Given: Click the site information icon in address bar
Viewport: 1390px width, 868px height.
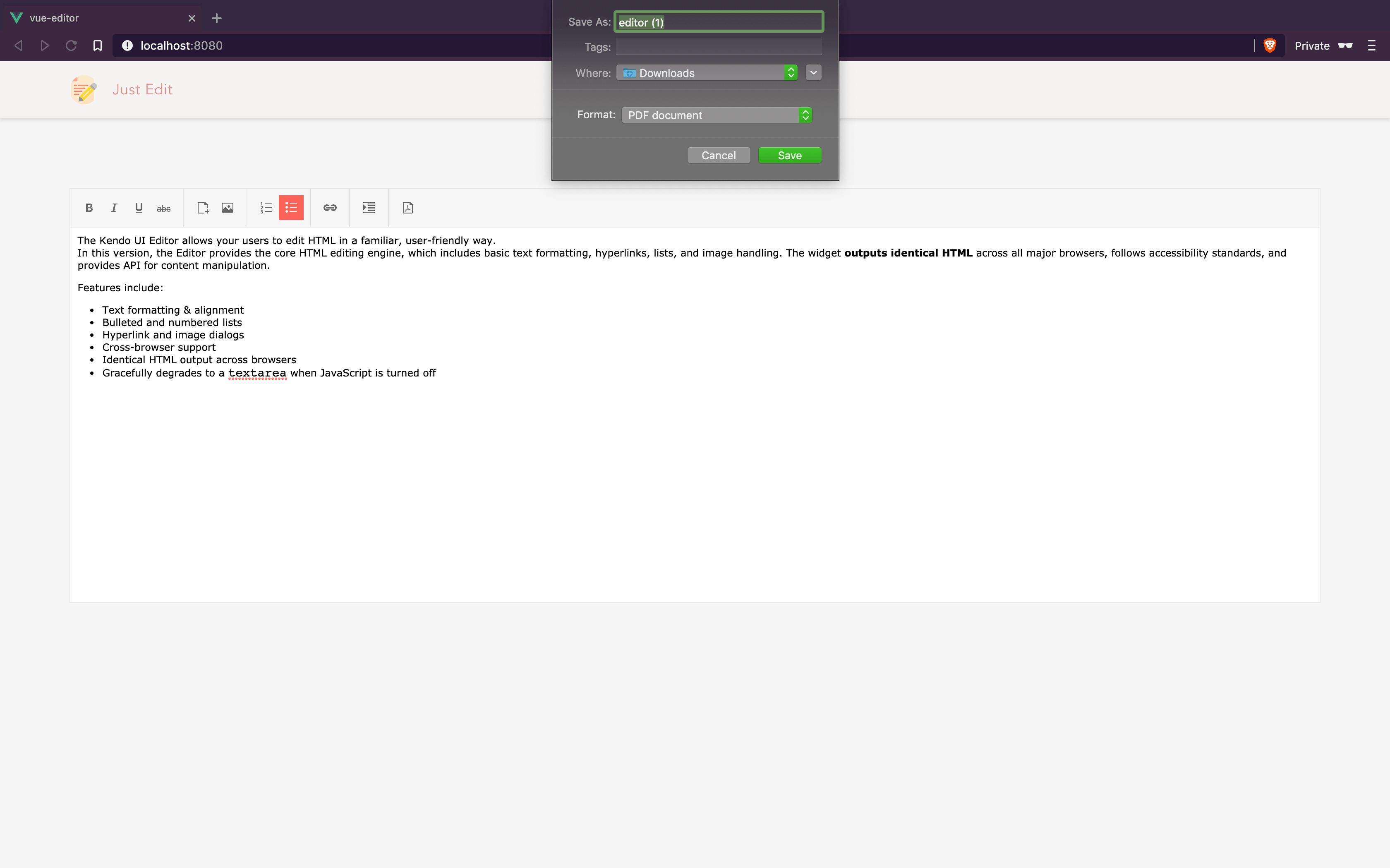Looking at the screenshot, I should 127,46.
